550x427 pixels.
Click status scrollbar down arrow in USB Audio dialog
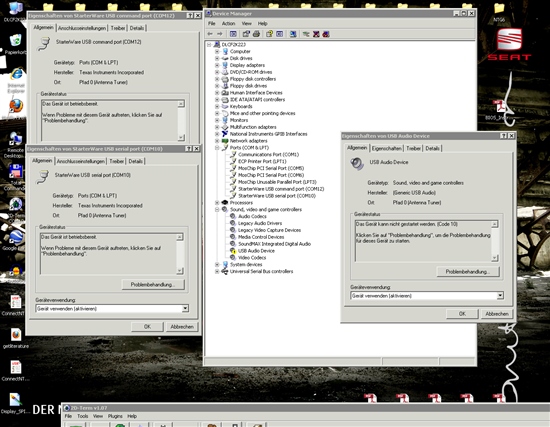pos(495,258)
